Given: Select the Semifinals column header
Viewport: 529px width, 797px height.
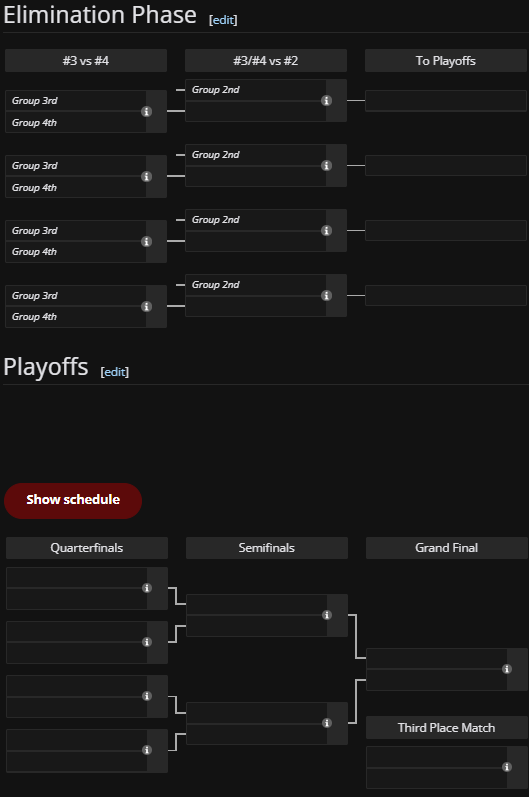Looking at the screenshot, I should 267,548.
